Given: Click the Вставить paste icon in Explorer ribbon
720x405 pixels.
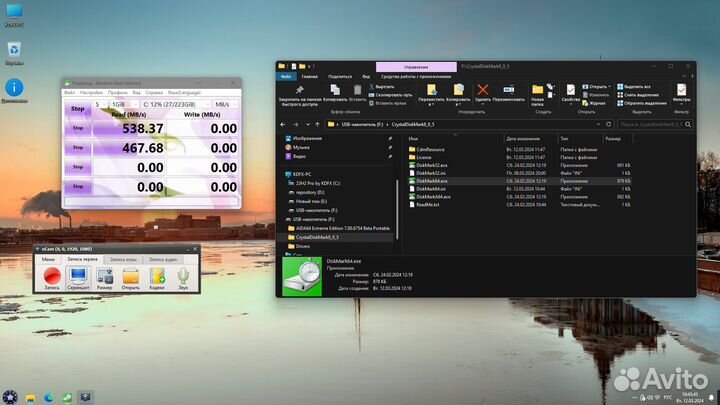Looking at the screenshot, I should (x=357, y=90).
